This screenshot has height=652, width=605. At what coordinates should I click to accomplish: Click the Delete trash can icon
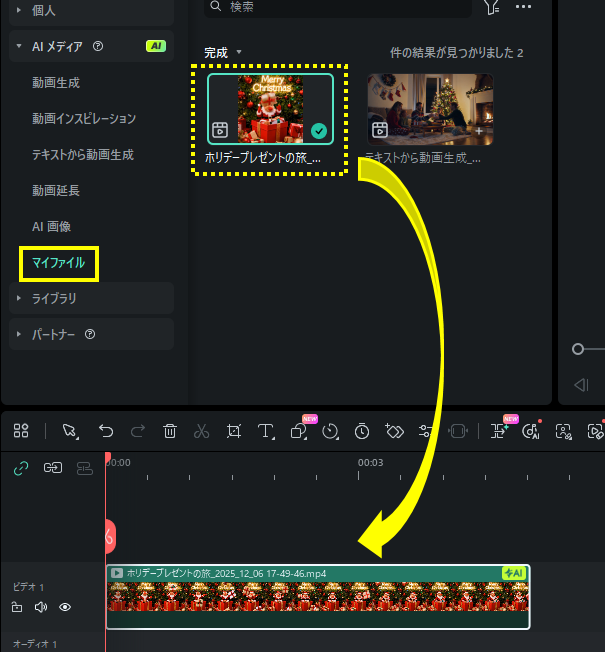pyautogui.click(x=170, y=431)
